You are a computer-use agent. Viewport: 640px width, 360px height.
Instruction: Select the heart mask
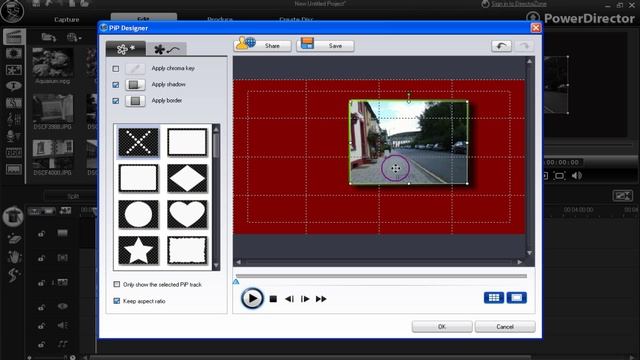tap(187, 214)
